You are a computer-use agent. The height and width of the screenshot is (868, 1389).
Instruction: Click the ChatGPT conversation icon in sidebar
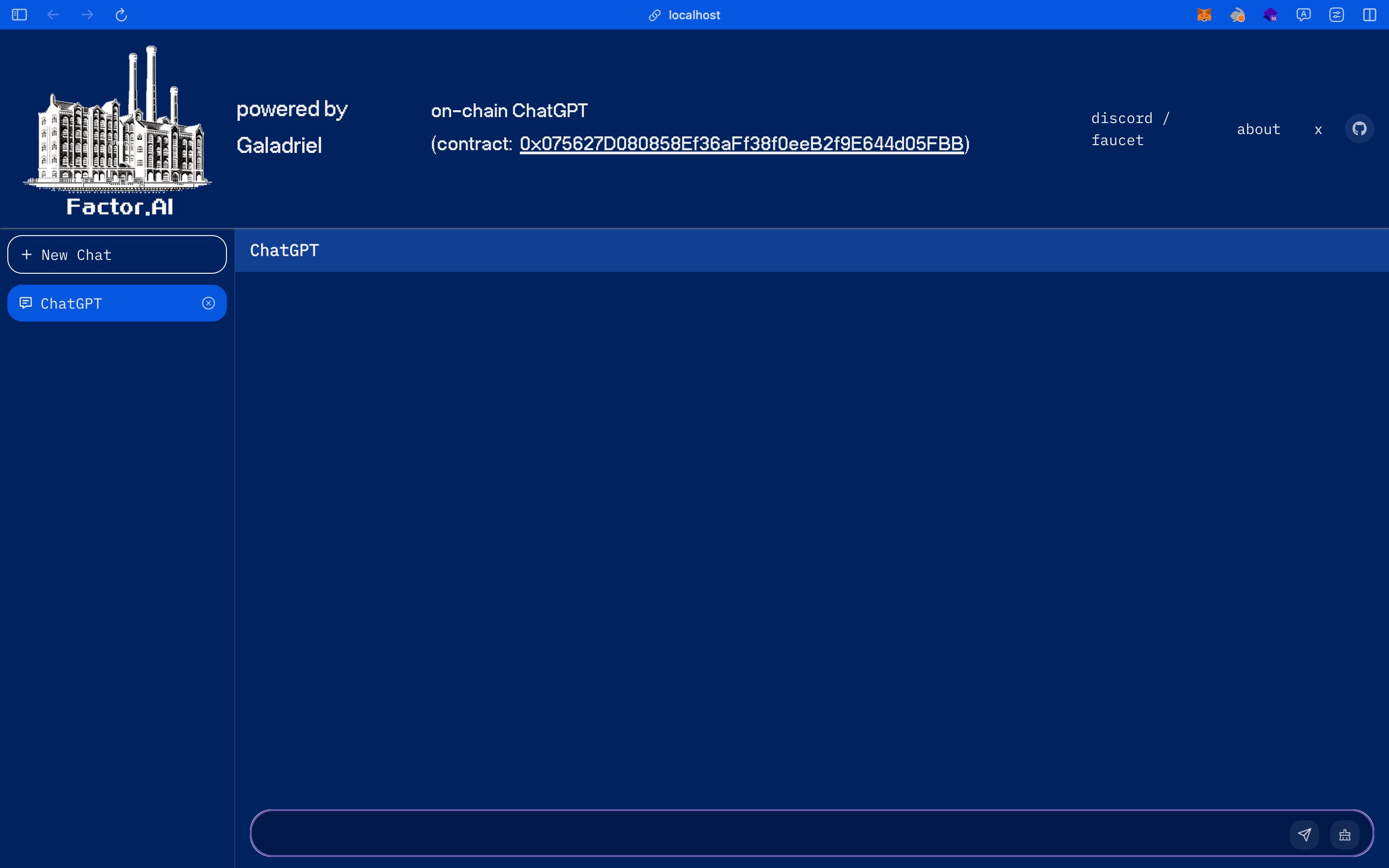25,302
